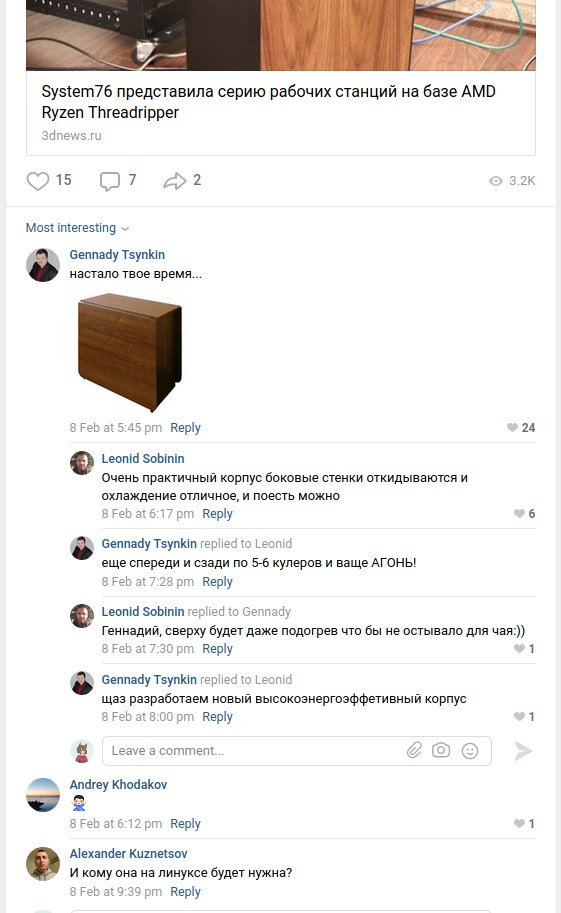Open comments via speech bubble icon
The width and height of the screenshot is (561, 913).
110,181
